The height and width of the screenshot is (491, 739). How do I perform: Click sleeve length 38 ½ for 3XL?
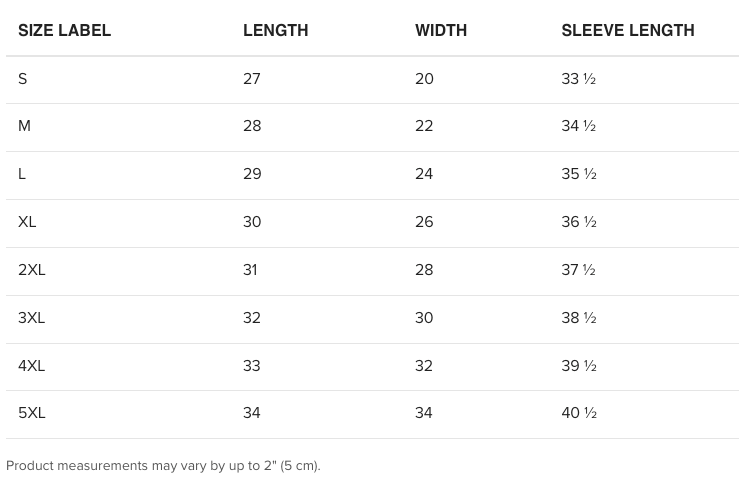point(578,318)
